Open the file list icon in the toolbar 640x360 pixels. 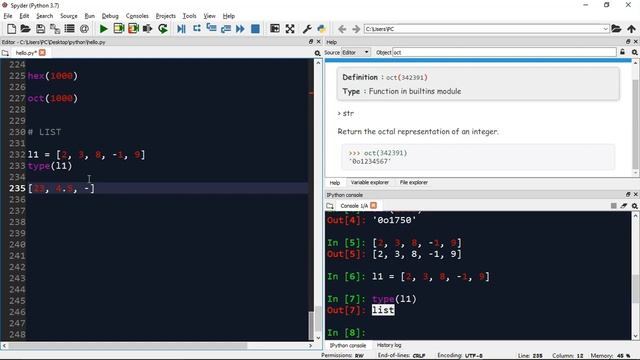[69, 29]
